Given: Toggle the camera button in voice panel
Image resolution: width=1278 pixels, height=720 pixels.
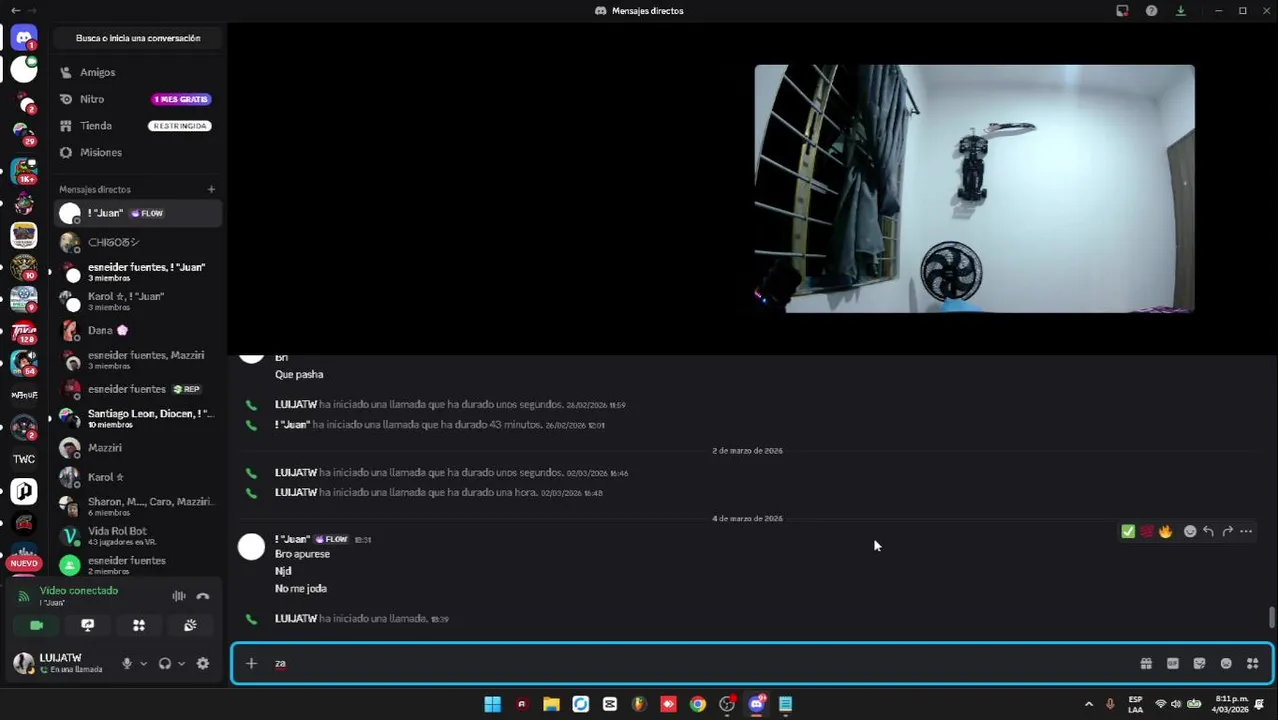Looking at the screenshot, I should 37,625.
